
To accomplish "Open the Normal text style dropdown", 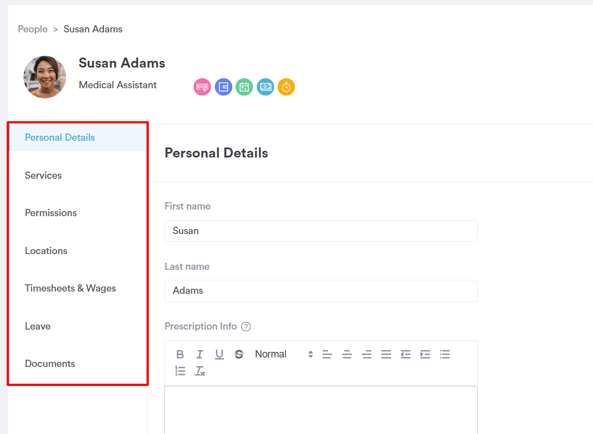I will [284, 354].
